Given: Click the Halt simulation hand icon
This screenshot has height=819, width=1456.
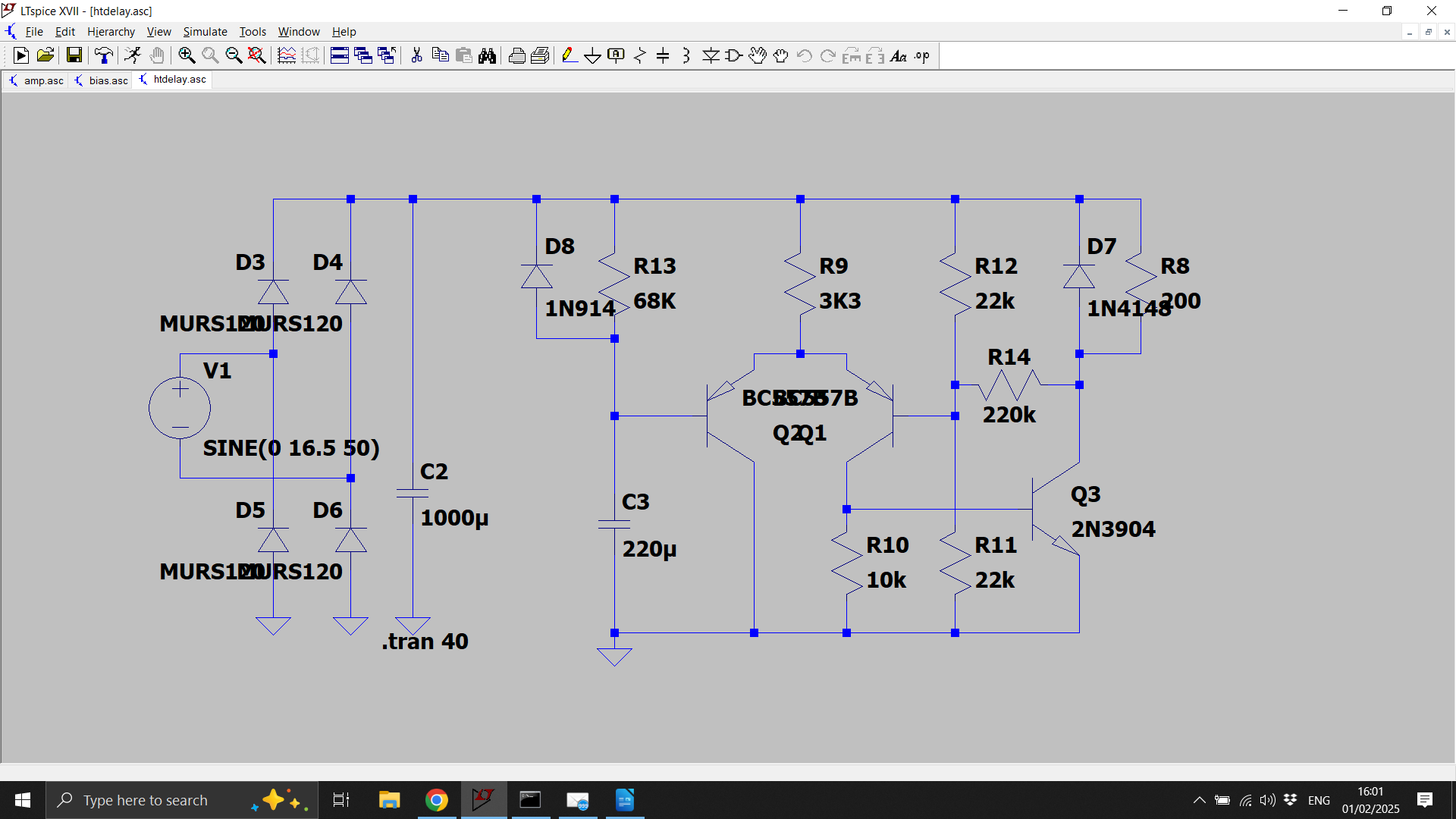Looking at the screenshot, I should (157, 55).
